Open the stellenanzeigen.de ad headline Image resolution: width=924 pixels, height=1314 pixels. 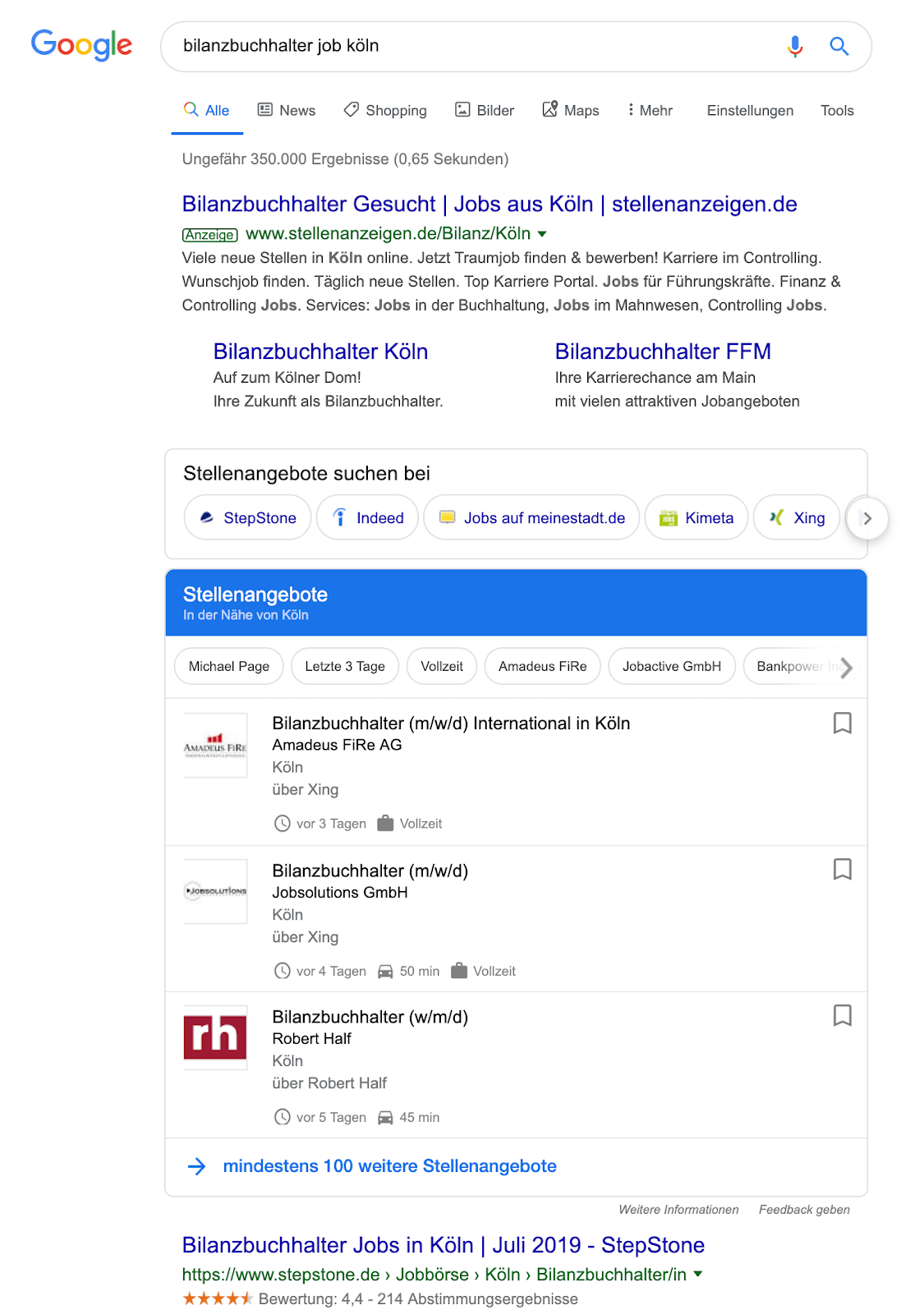coord(490,204)
